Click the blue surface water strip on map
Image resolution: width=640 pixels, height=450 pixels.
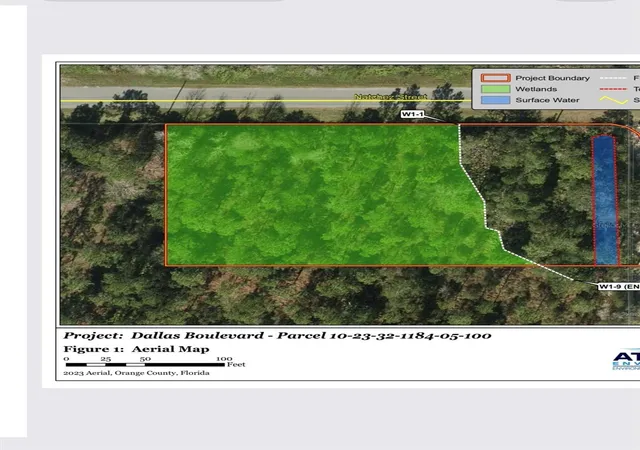[x=605, y=200]
